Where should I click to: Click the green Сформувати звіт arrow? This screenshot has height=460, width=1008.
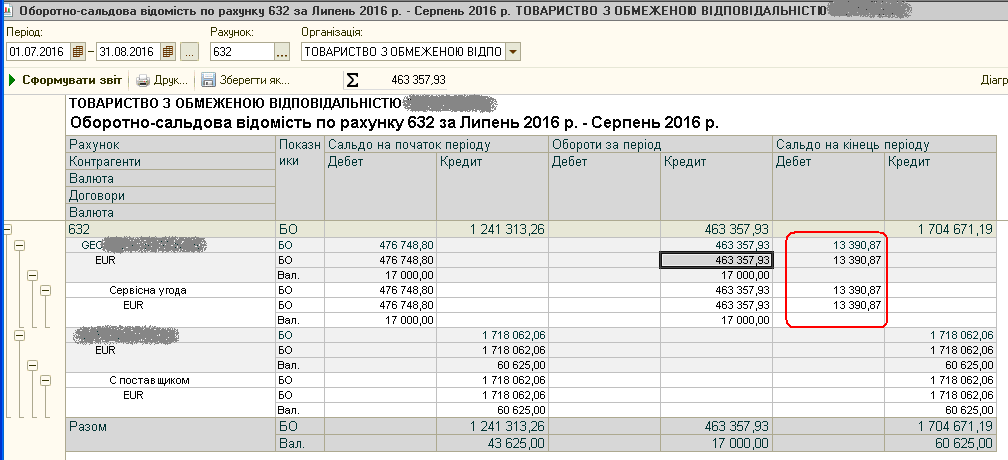pos(12,80)
